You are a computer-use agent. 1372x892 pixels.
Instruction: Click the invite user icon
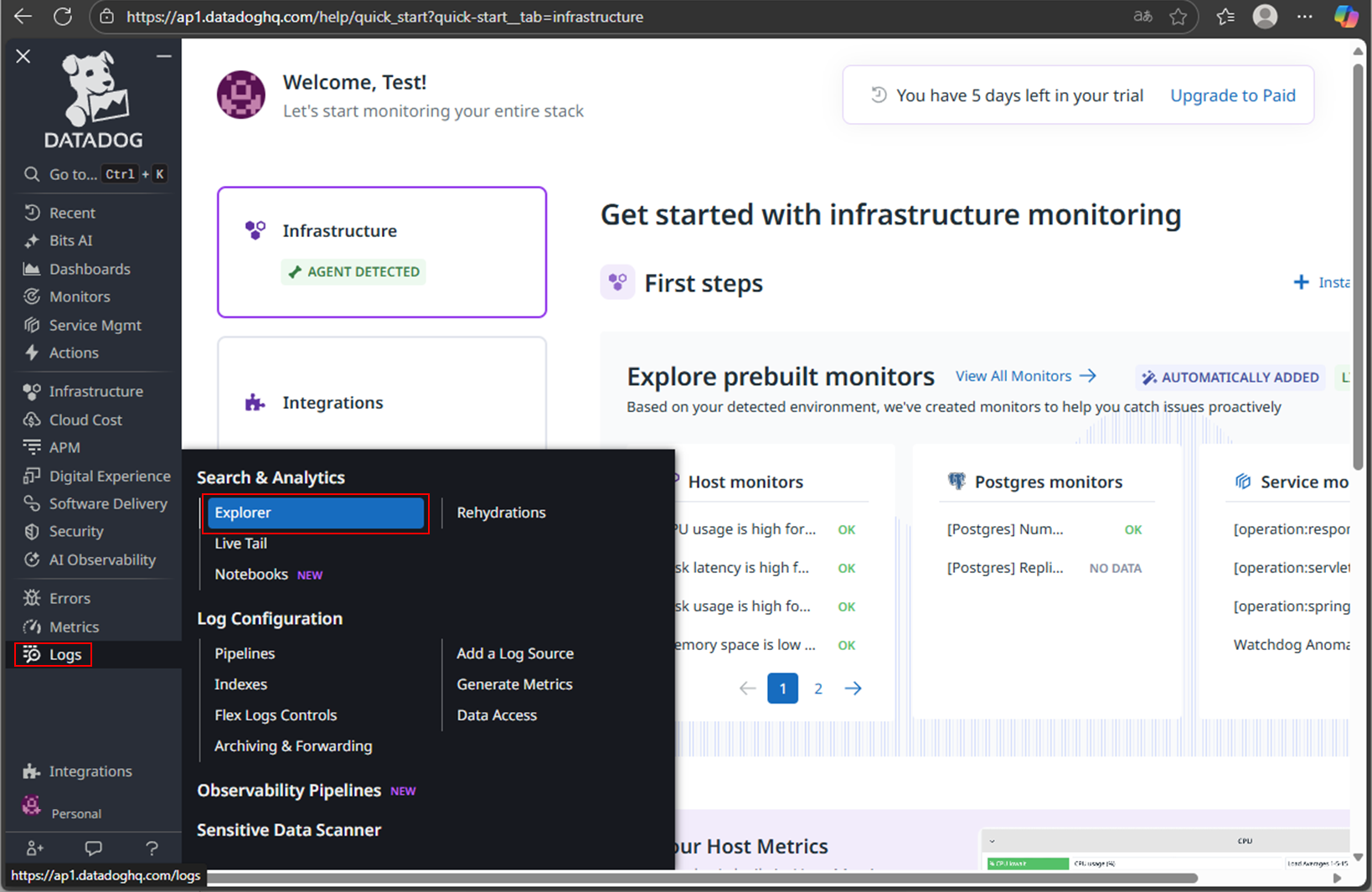34,848
